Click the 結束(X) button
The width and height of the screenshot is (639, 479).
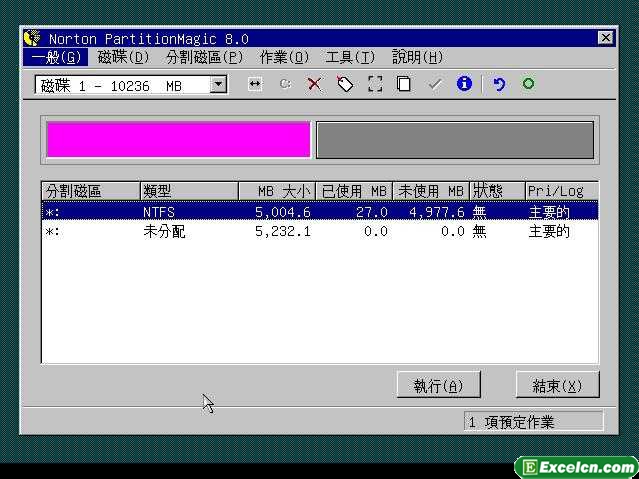(x=557, y=385)
